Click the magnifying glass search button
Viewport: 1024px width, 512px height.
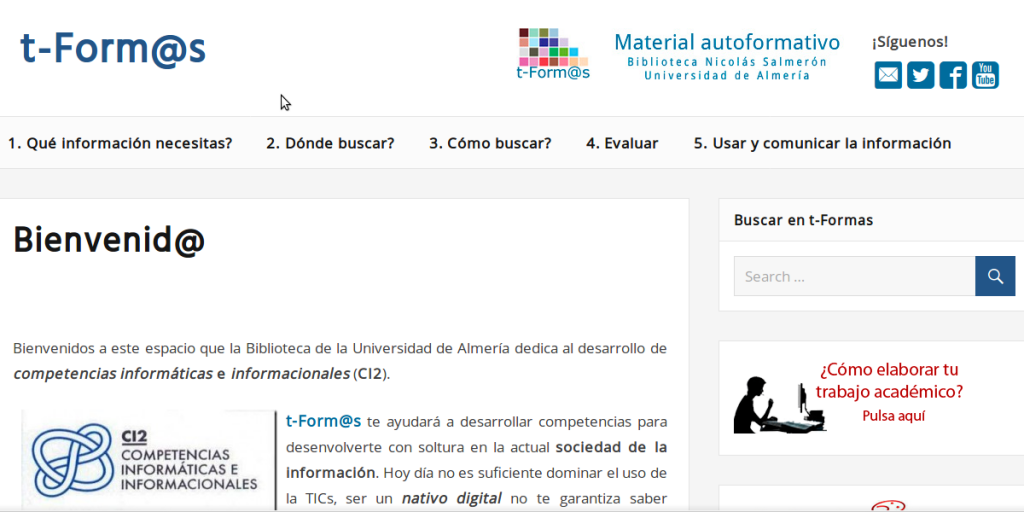(995, 276)
